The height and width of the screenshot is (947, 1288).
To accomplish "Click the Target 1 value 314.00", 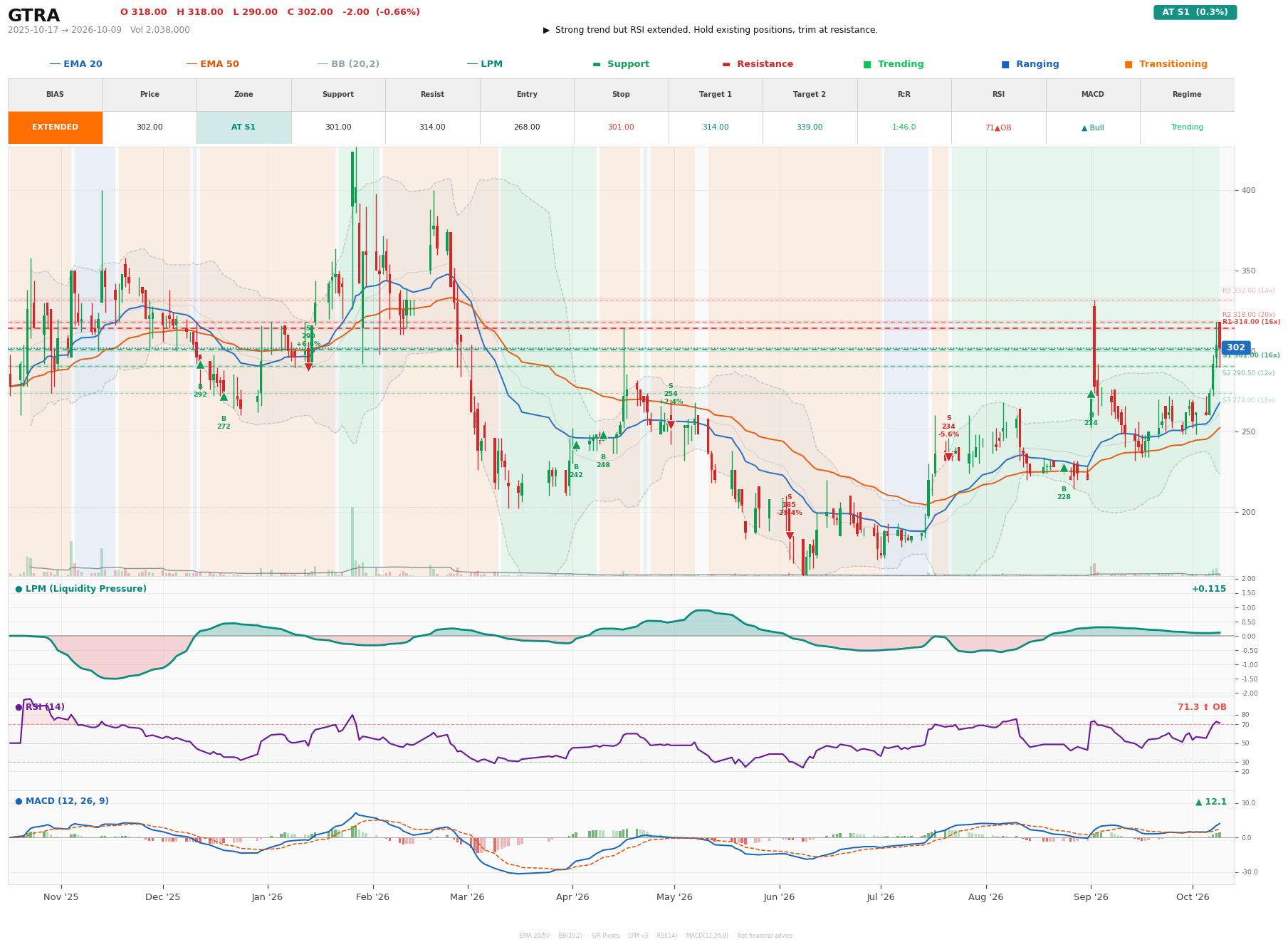I will (x=716, y=127).
